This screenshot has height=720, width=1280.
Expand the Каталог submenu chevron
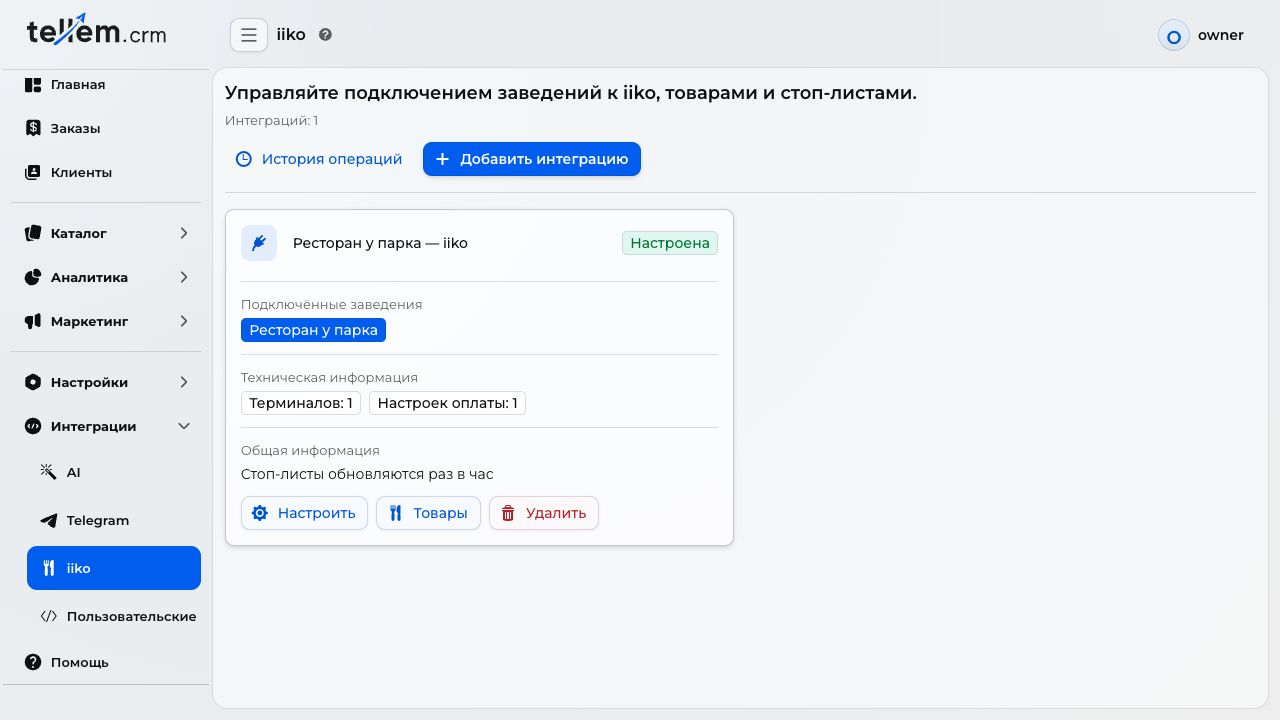[x=184, y=234]
